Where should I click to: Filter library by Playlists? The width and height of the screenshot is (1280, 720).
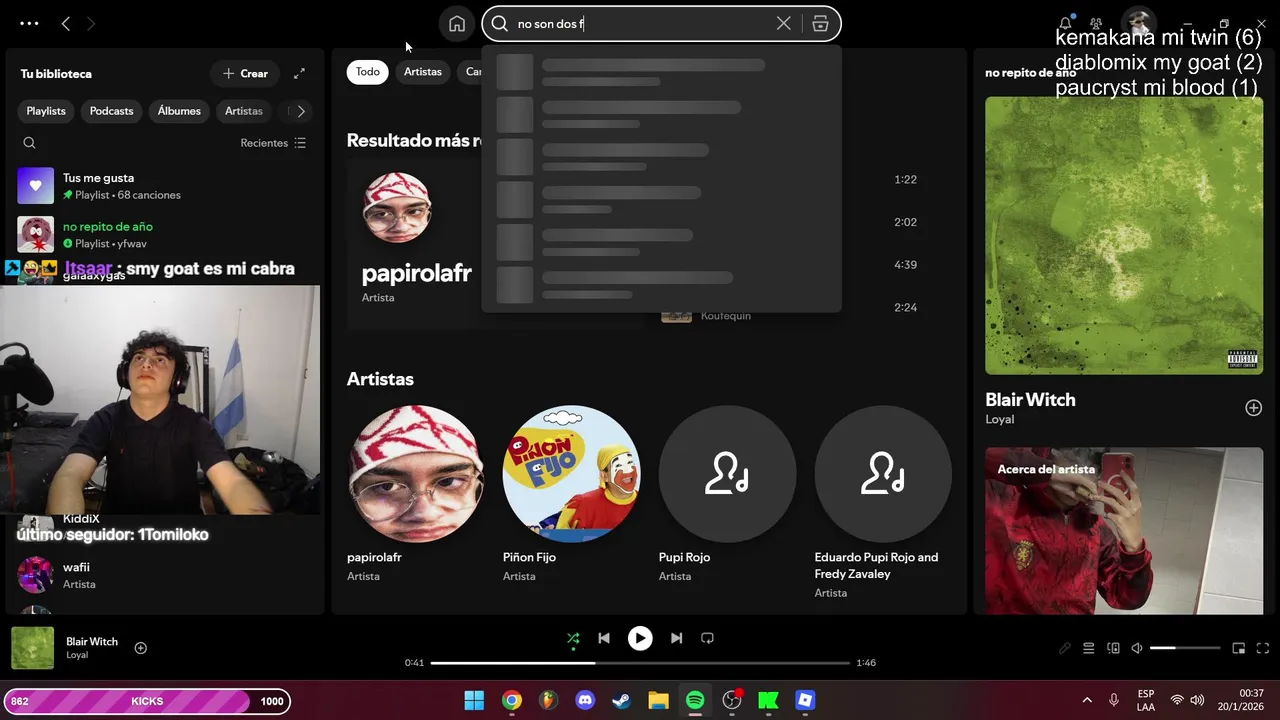coord(46,111)
